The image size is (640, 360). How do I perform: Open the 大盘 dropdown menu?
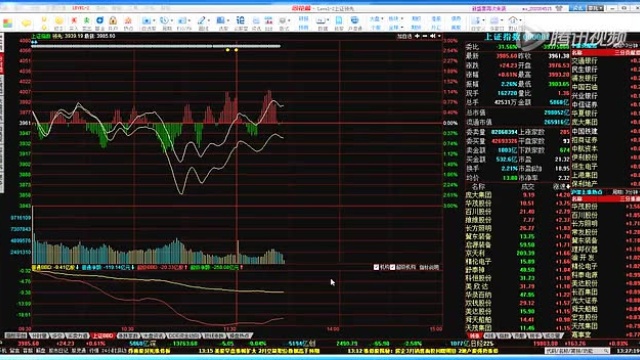[377, 19]
